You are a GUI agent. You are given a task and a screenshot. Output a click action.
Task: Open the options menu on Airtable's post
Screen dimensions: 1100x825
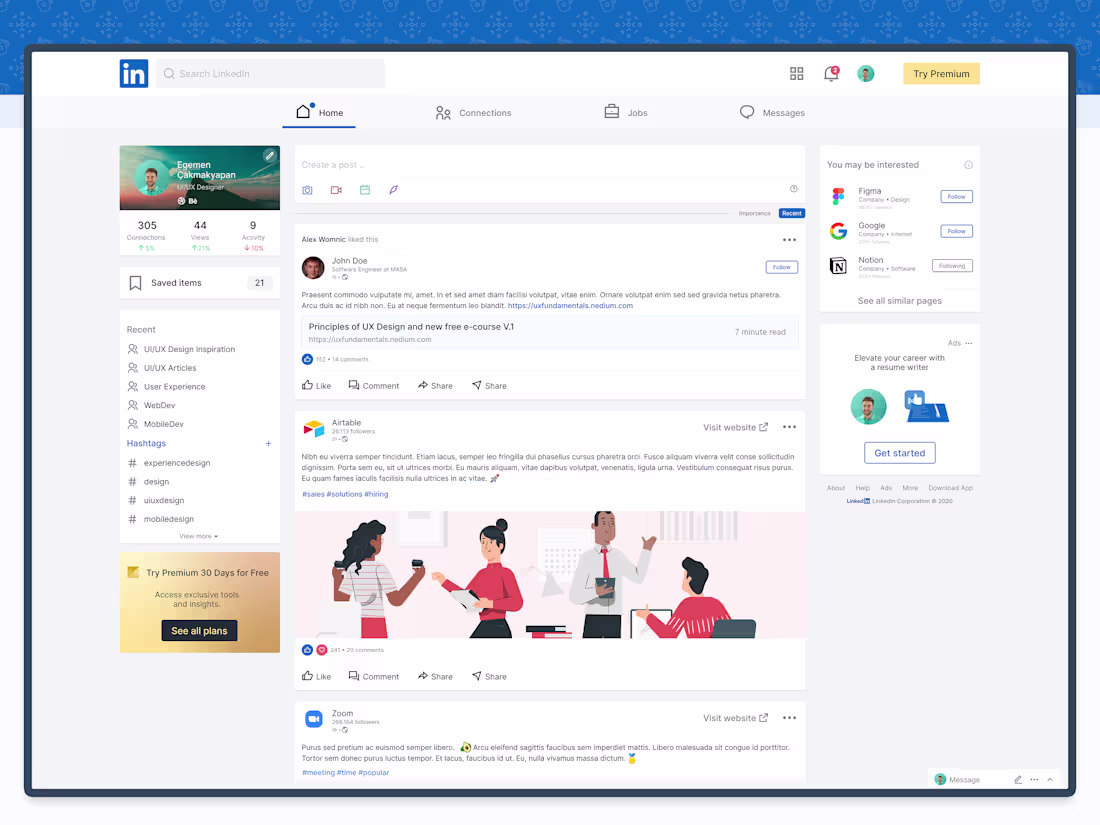coord(789,425)
